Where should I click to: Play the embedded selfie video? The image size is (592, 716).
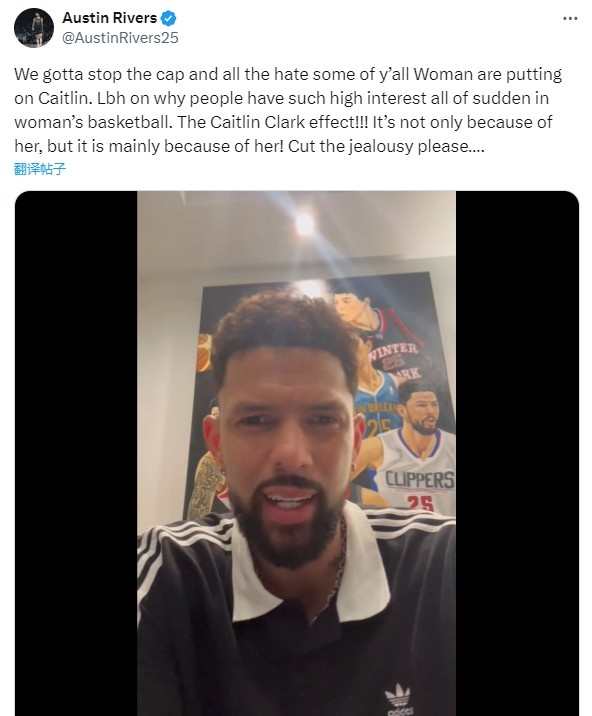296,453
